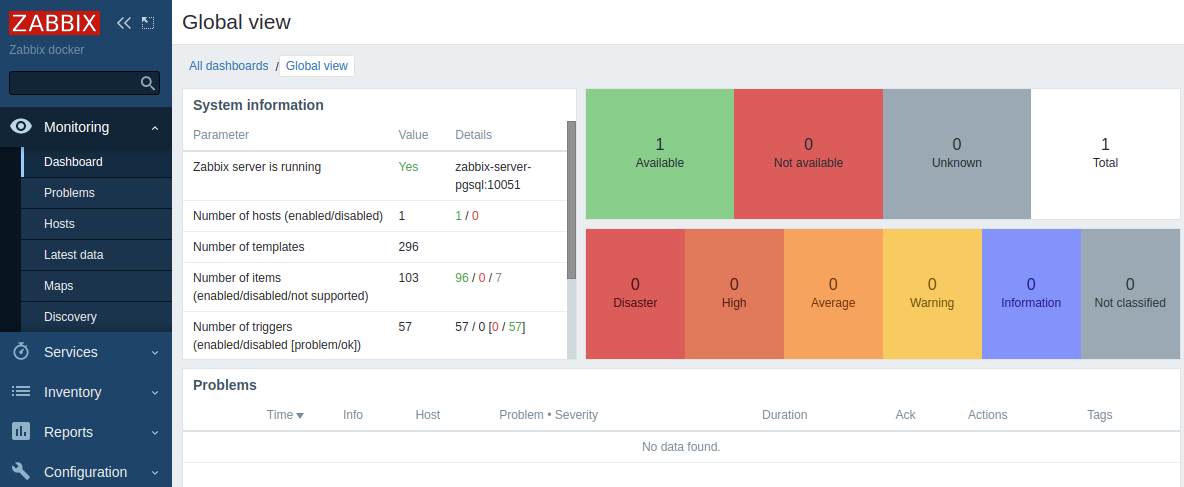Click the Reports chart icon
This screenshot has width=1184, height=487.
point(21,431)
